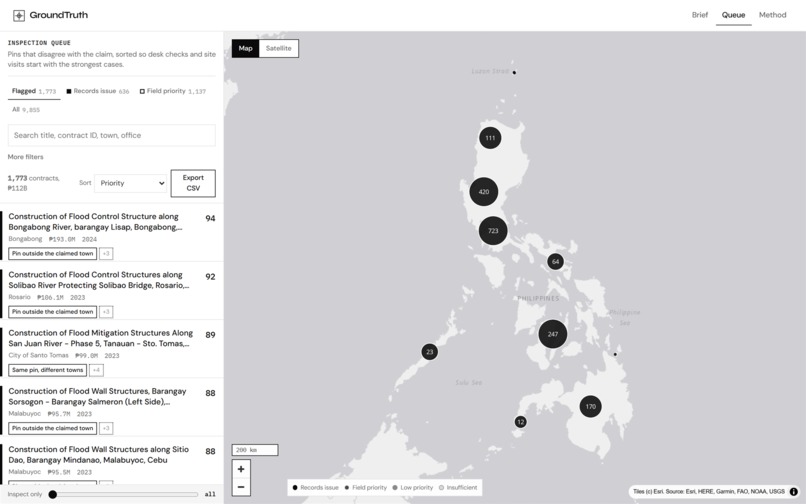Image resolution: width=806 pixels, height=504 pixels.
Task: Open the 12 cluster marker
Action: pos(521,422)
